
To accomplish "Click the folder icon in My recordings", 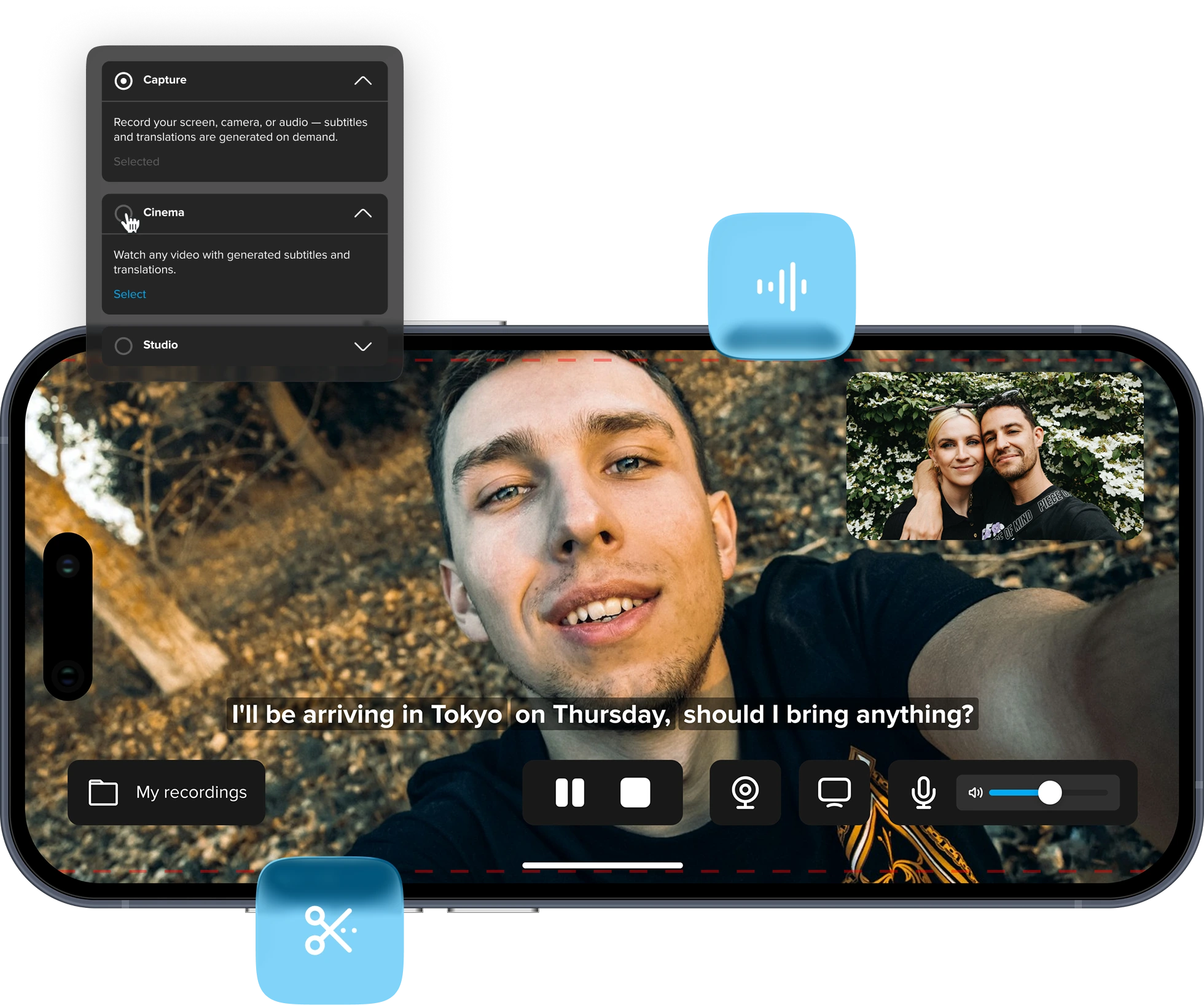I will [x=103, y=792].
